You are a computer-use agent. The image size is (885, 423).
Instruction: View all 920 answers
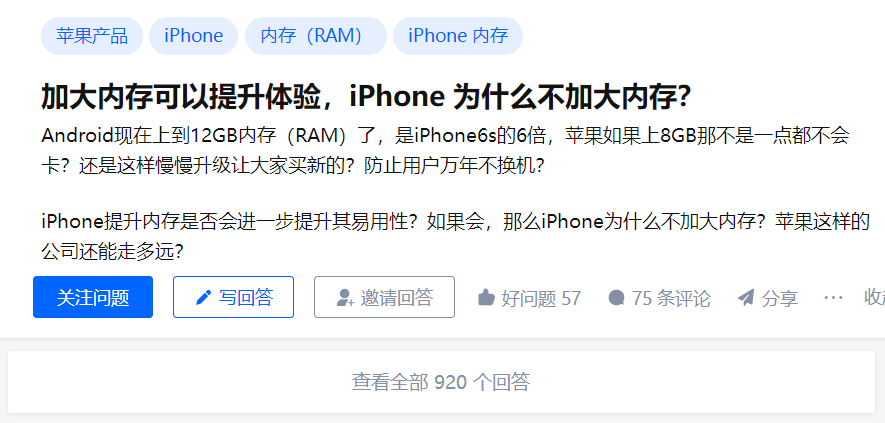tap(441, 382)
